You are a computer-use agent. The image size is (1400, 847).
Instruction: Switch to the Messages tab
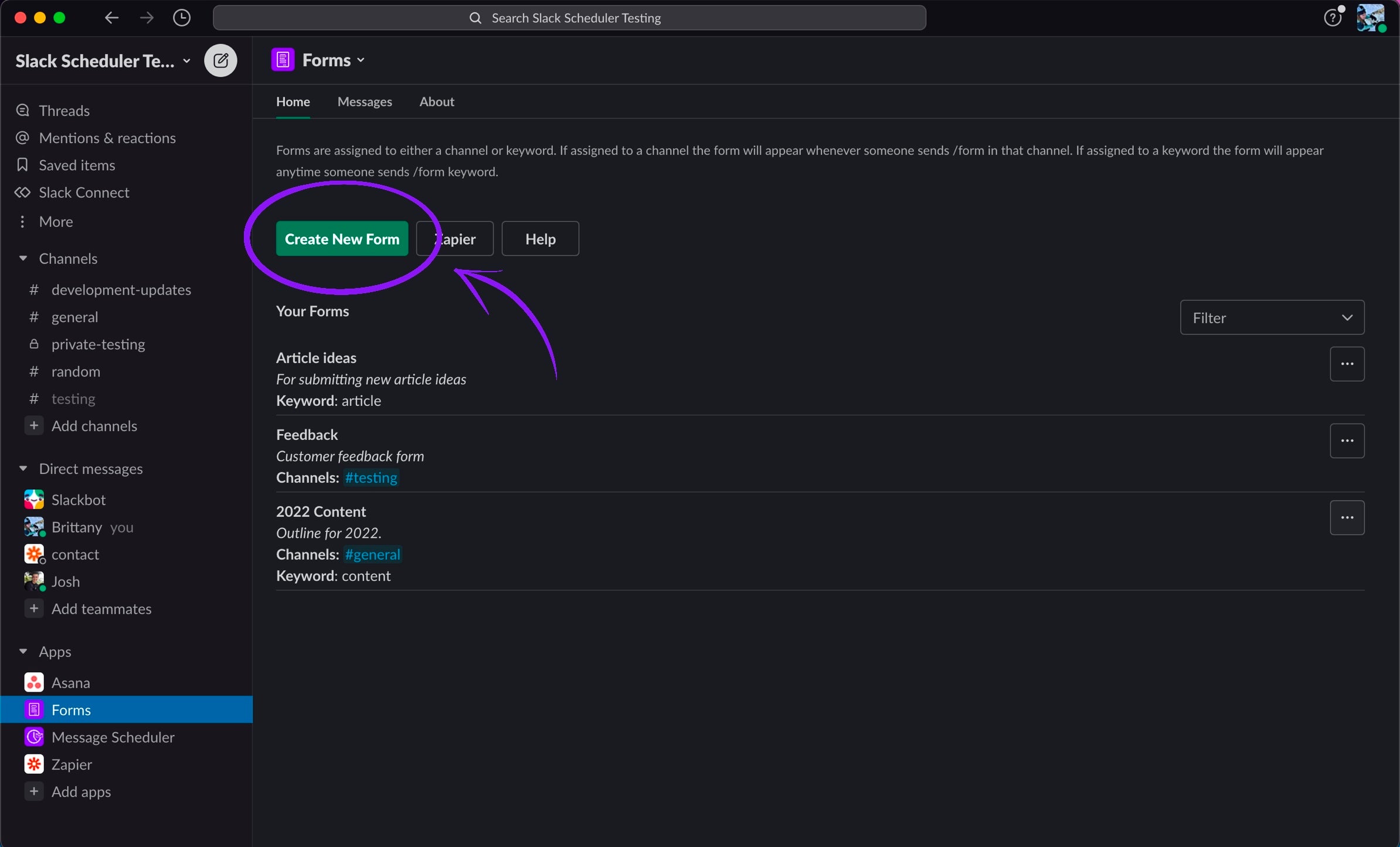[x=364, y=101]
